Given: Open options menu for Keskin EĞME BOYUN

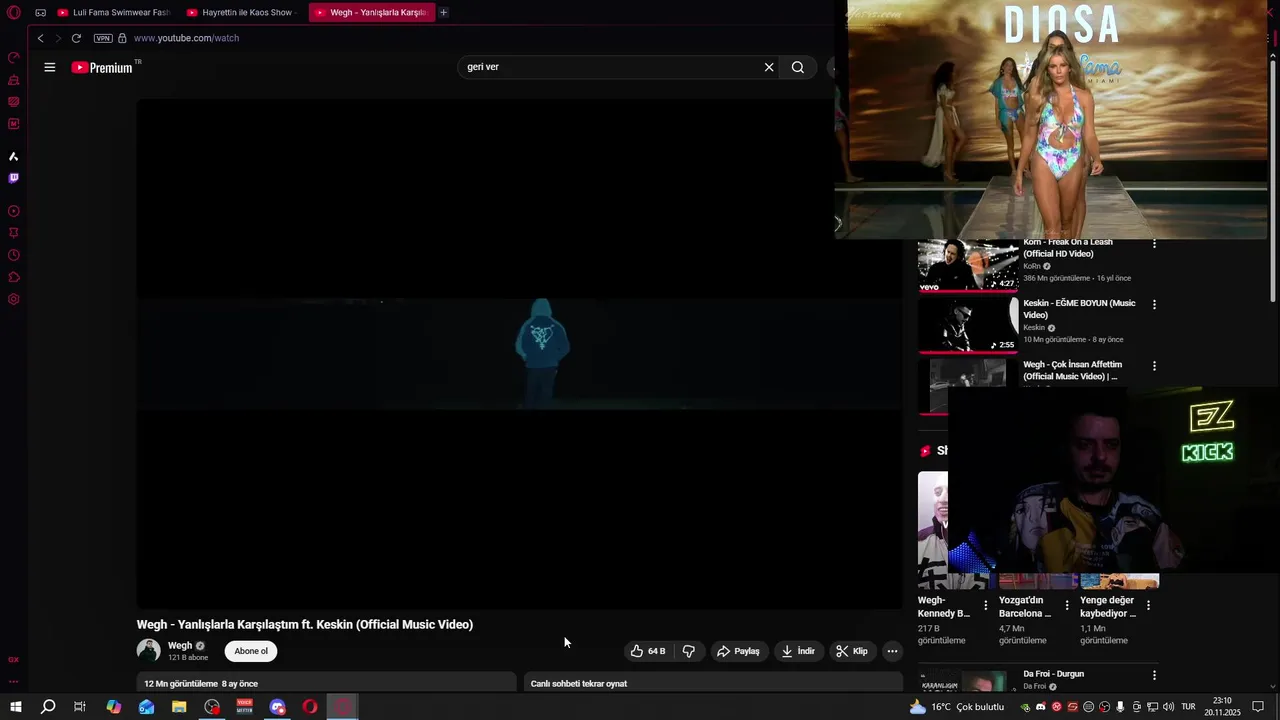Looking at the screenshot, I should (1154, 304).
